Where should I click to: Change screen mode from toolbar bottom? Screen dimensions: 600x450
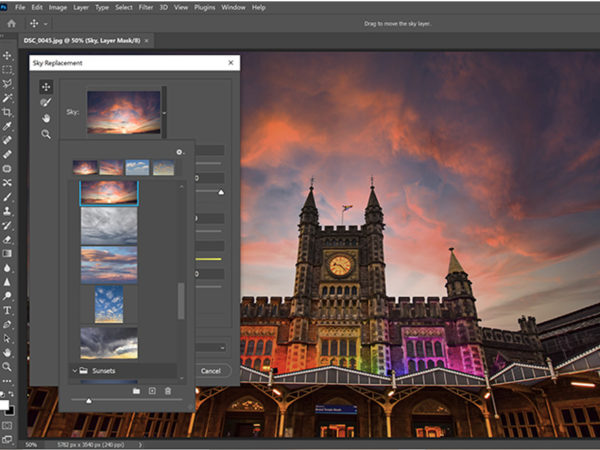coord(7,439)
